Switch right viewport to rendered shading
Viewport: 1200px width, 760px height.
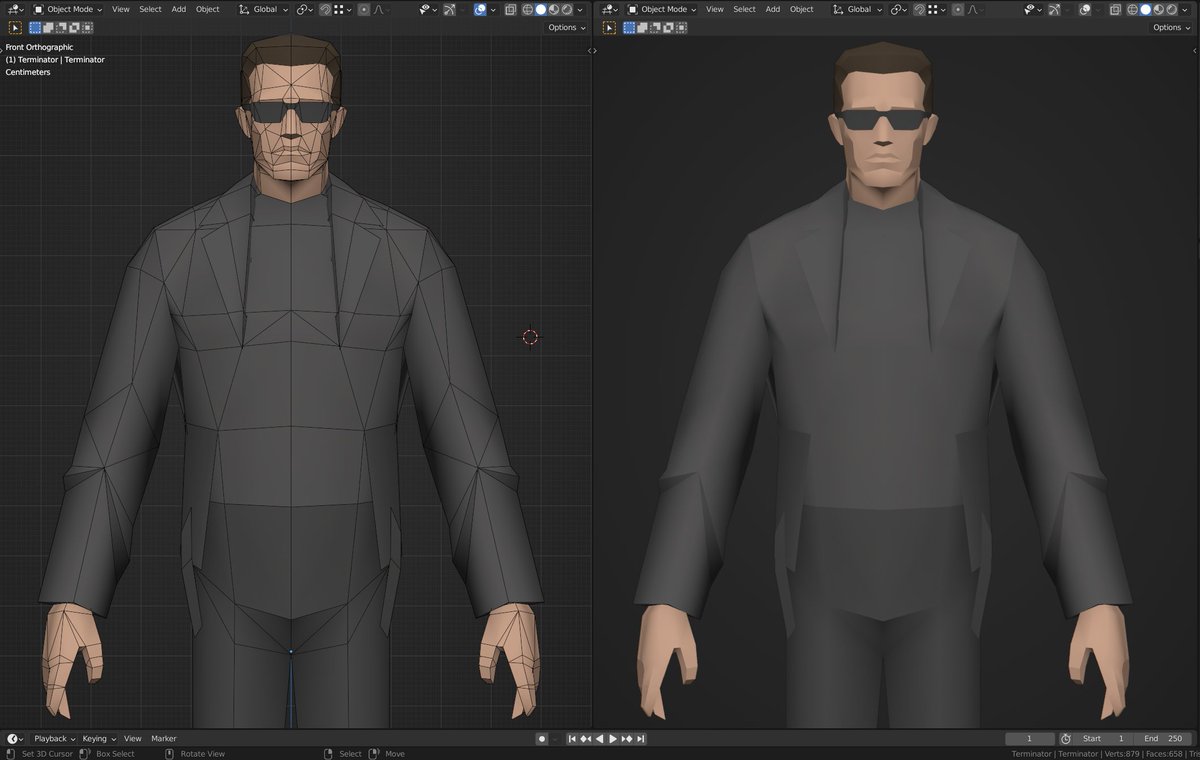[x=1172, y=9]
